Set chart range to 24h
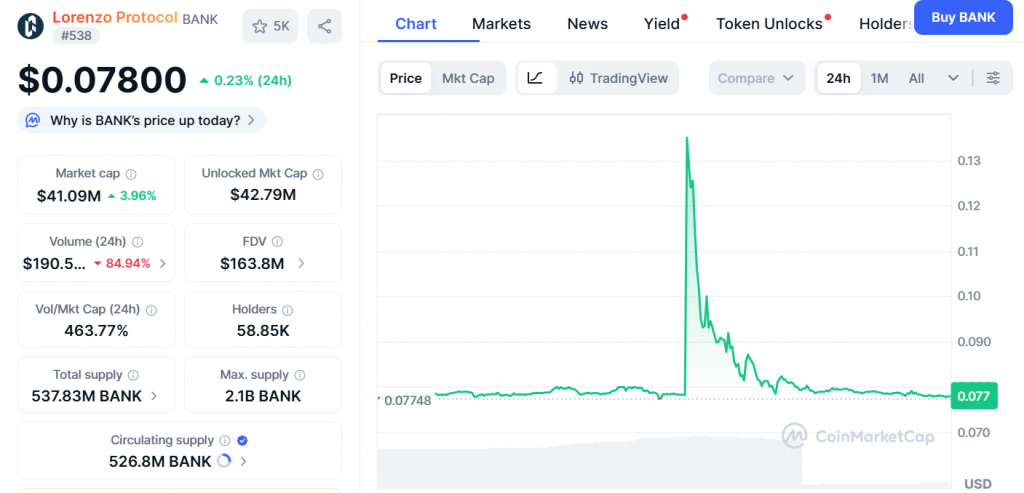The image size is (1024, 493). (x=839, y=78)
